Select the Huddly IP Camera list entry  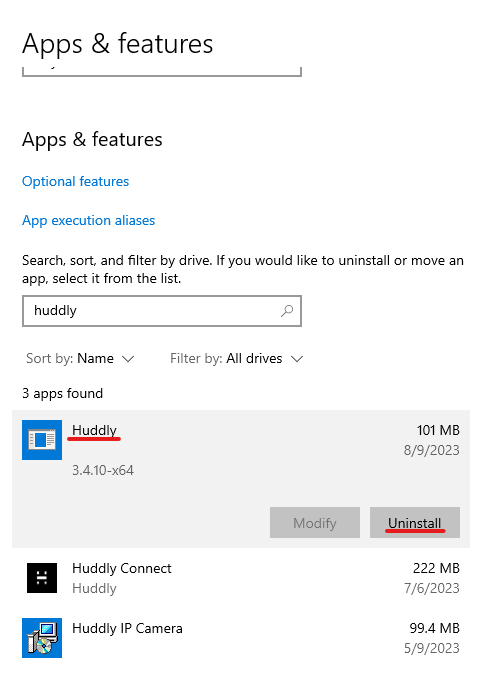(x=241, y=637)
